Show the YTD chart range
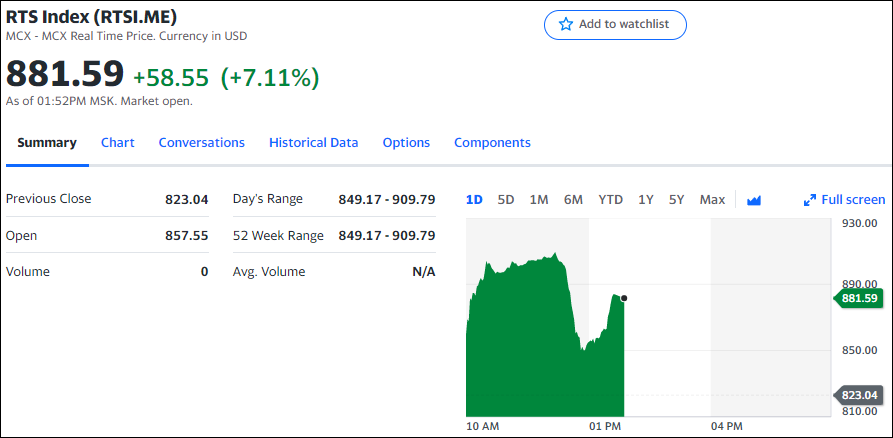Screen dimensions: 893x438 click(610, 200)
